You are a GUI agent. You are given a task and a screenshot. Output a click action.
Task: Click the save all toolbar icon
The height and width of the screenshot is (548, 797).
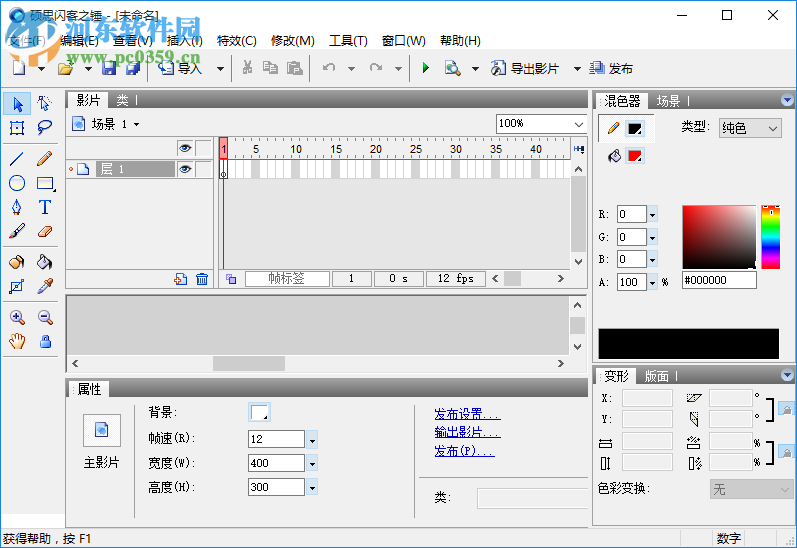coord(133,68)
